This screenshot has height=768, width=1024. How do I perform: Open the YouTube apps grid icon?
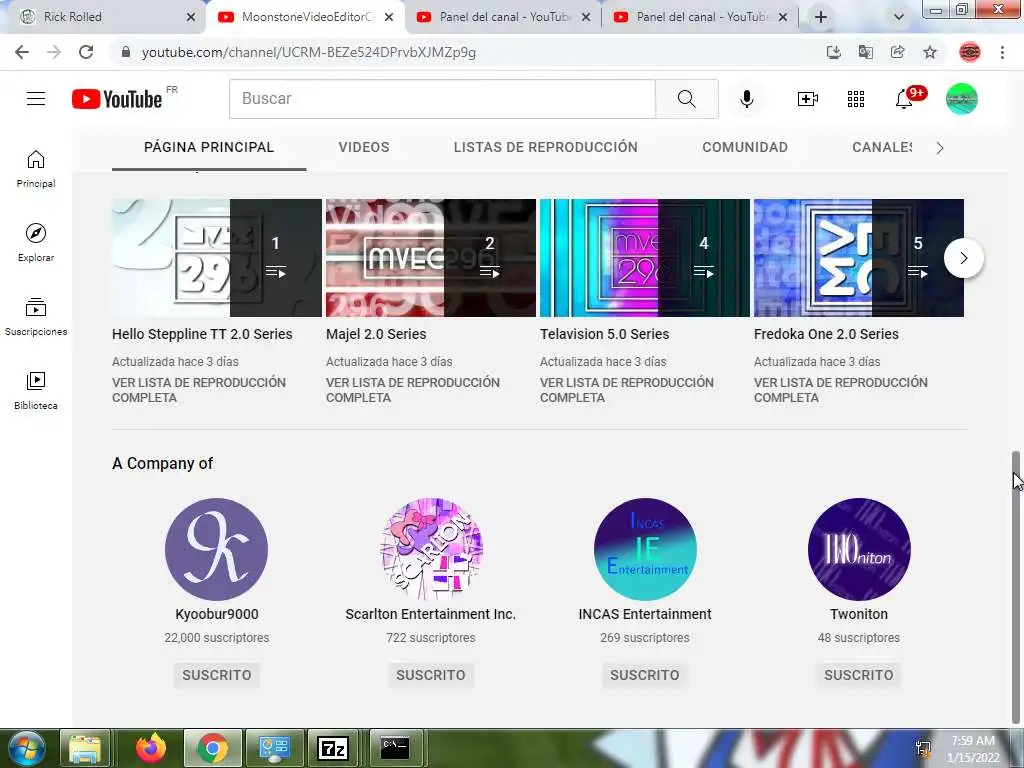tap(856, 99)
